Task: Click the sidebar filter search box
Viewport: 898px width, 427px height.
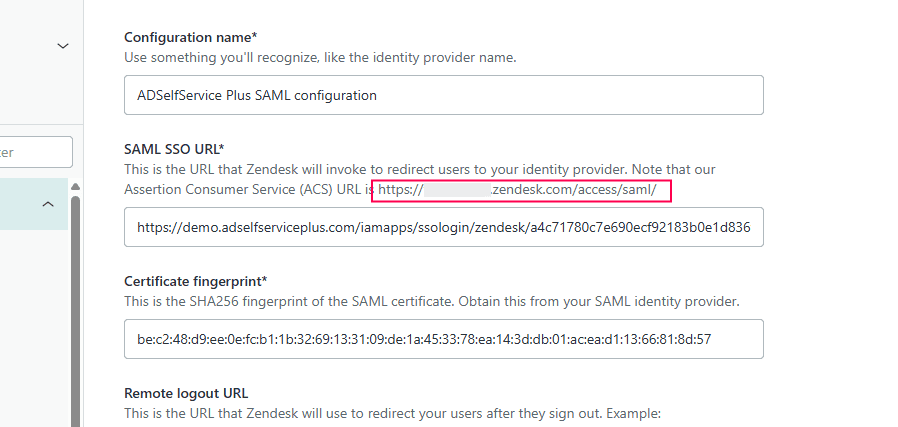Action: 35,152
